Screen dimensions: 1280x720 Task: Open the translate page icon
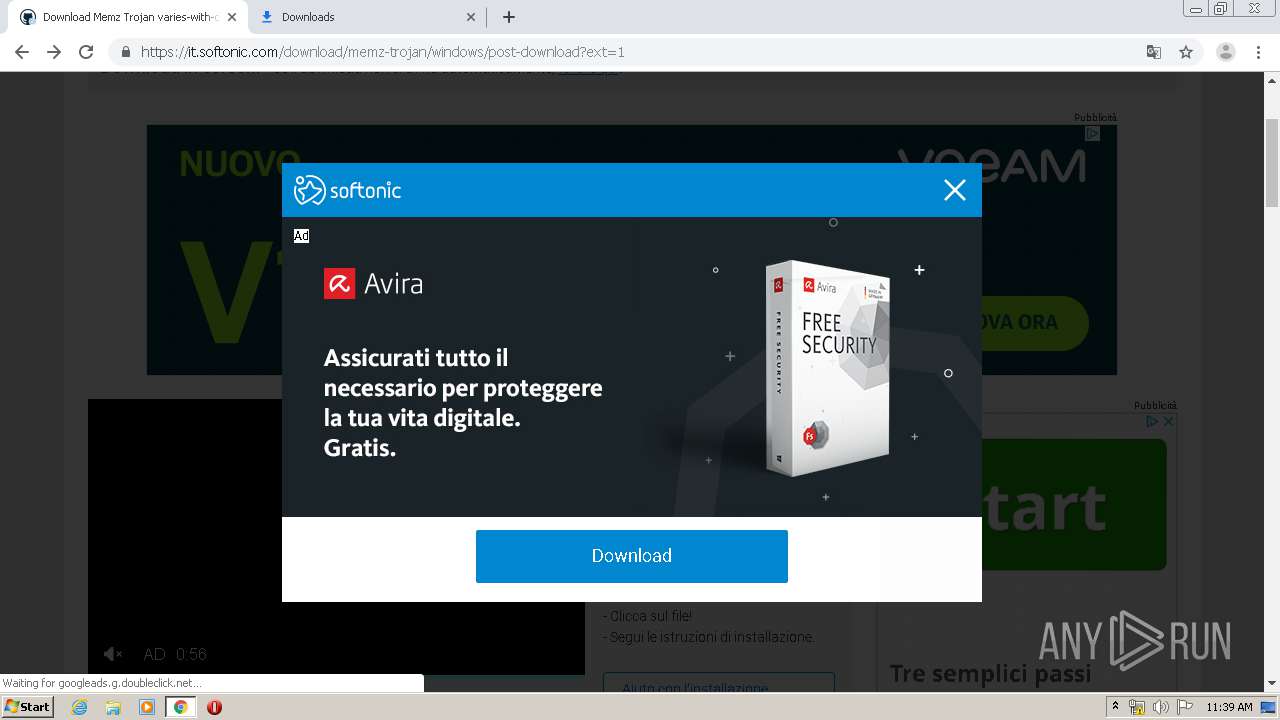click(1153, 52)
